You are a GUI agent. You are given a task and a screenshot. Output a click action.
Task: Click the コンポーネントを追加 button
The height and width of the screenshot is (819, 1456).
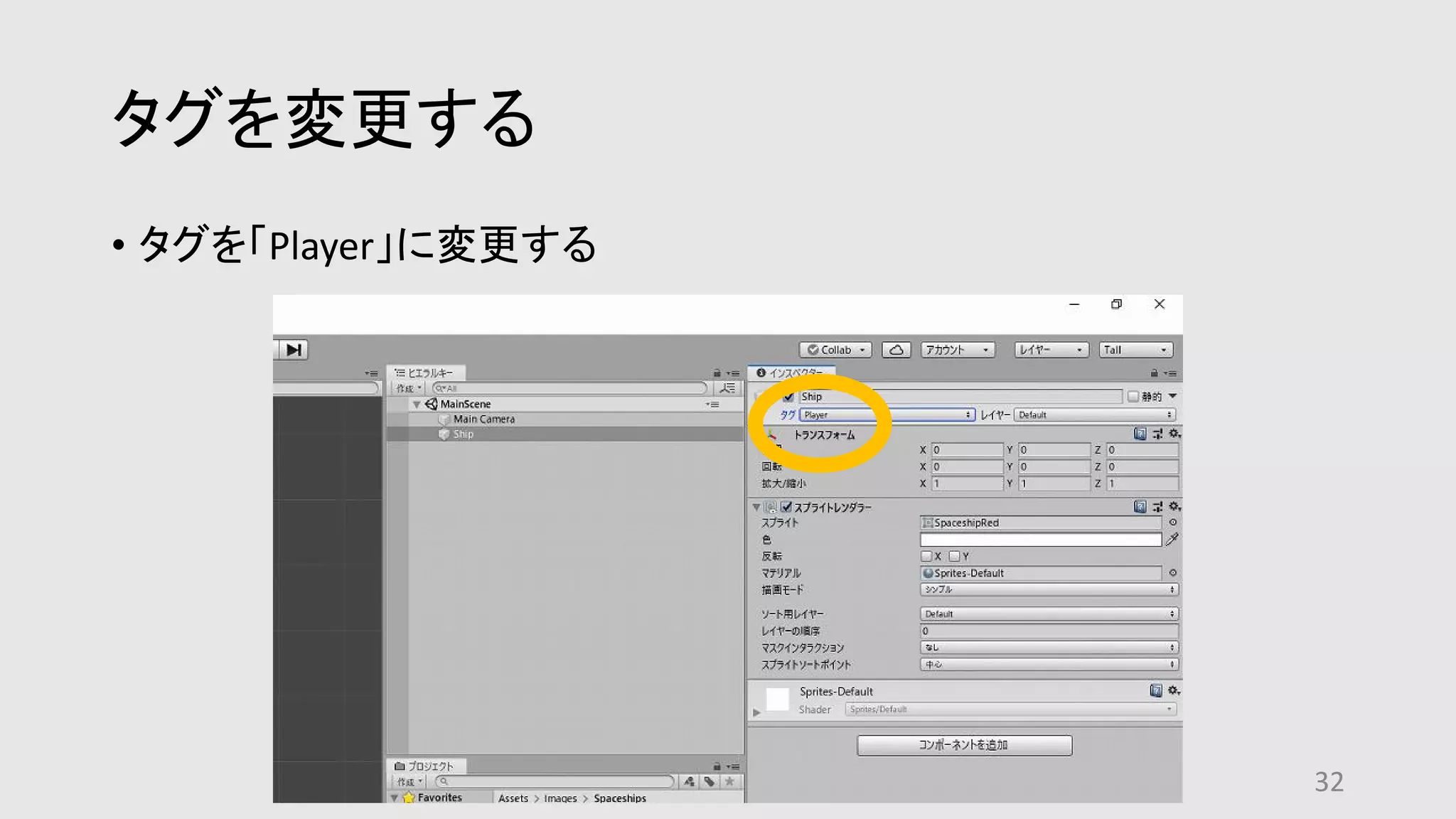[x=964, y=745]
